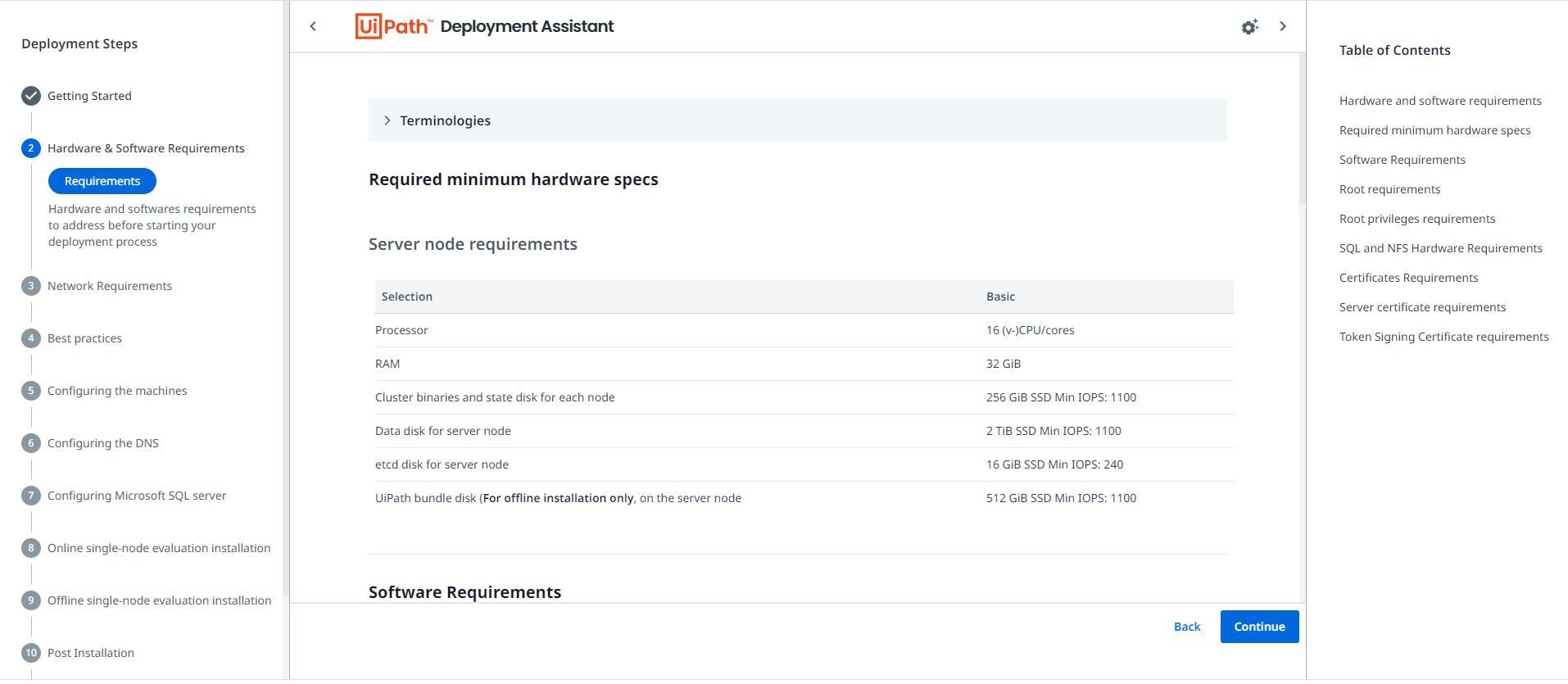Click UiPath bundle disk row label
This screenshot has width=1568, height=684.
click(558, 498)
